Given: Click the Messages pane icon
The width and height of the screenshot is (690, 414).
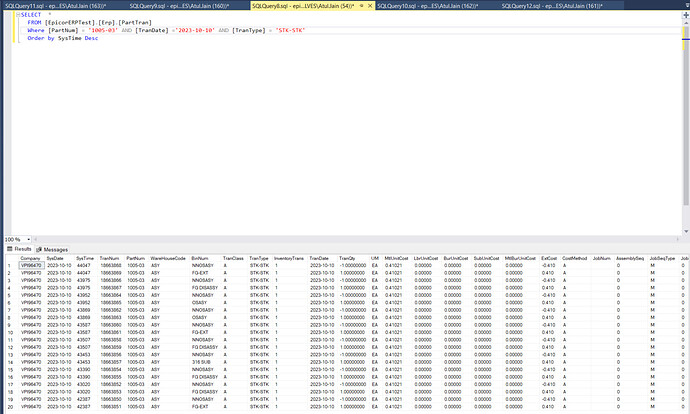Looking at the screenshot, I should coord(37,249).
